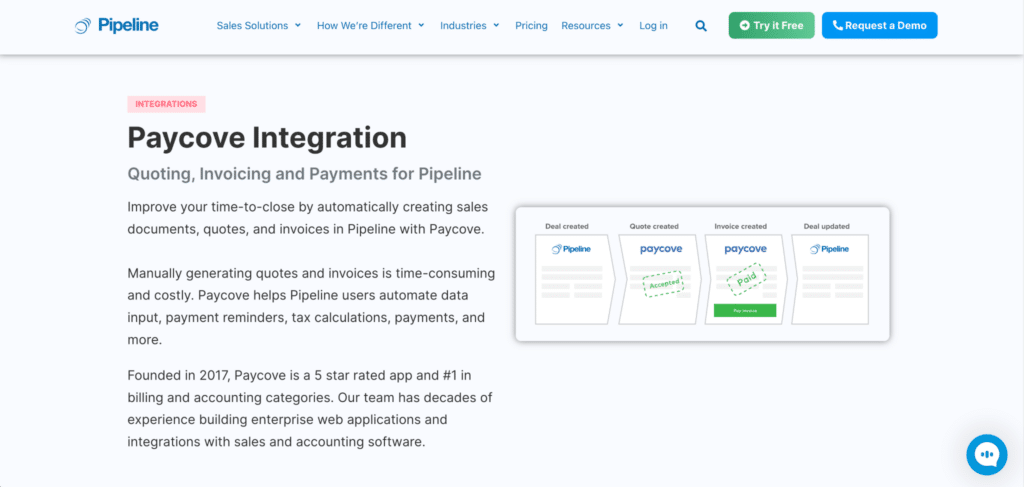This screenshot has height=487, width=1024.
Task: Click the 'Invoice created' label in diagram
Action: [x=741, y=227]
